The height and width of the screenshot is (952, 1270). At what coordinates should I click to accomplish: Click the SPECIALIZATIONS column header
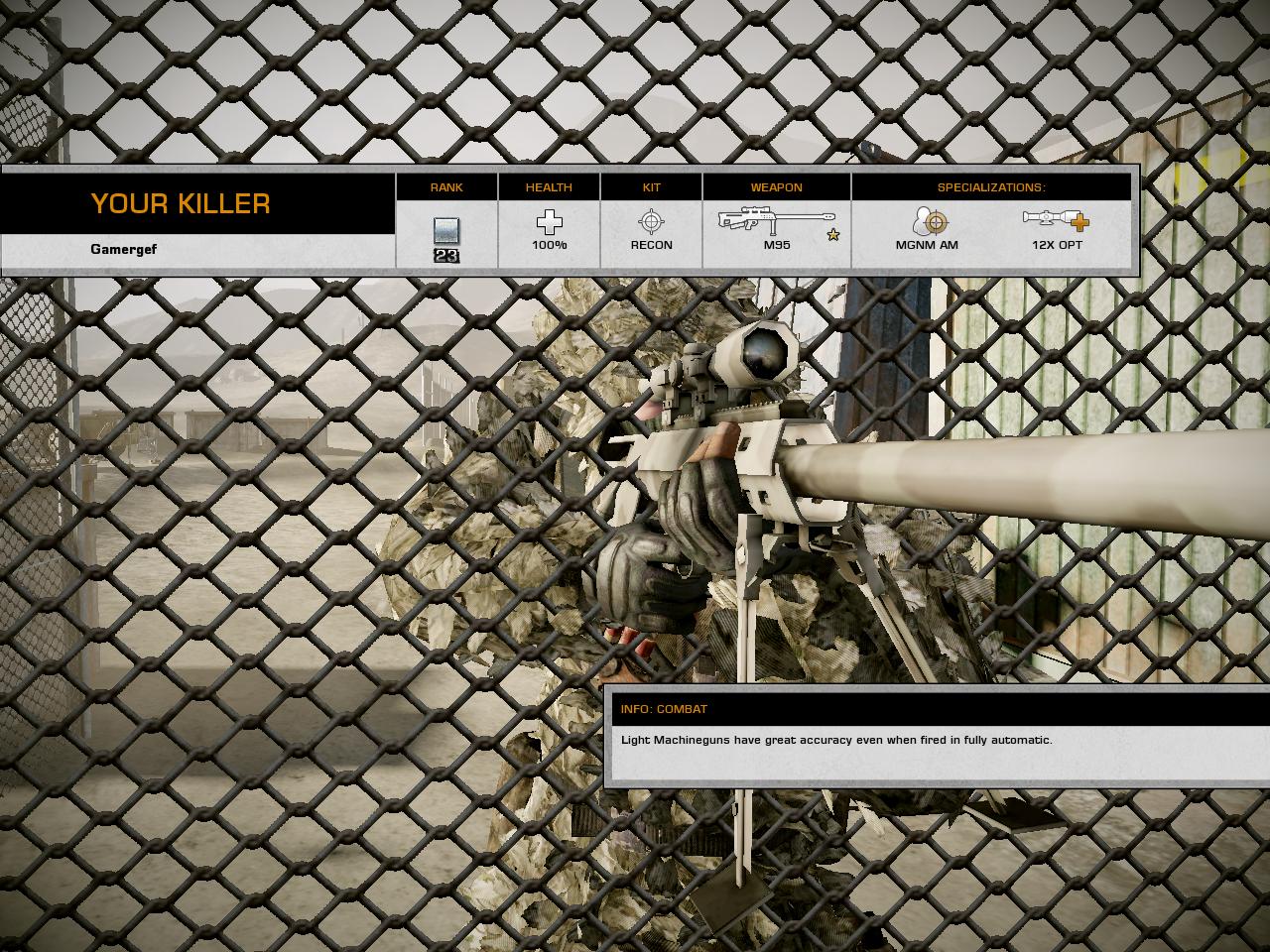991,187
